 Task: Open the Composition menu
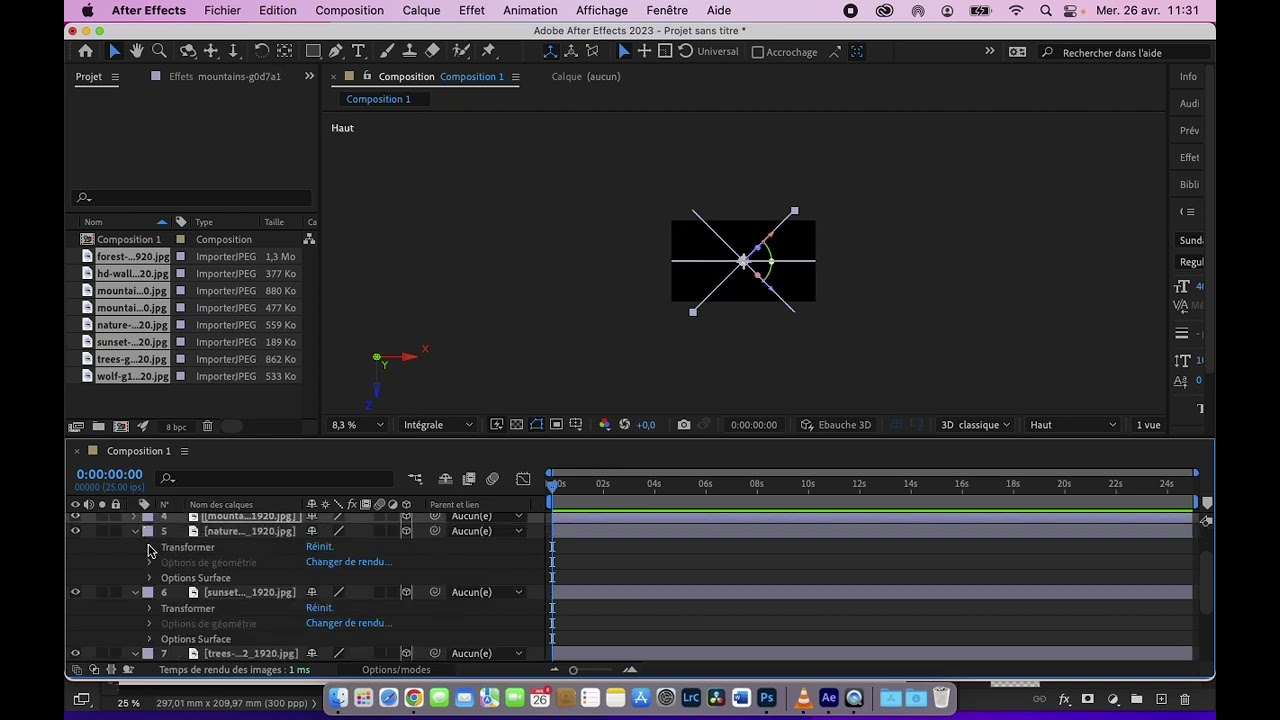point(349,10)
